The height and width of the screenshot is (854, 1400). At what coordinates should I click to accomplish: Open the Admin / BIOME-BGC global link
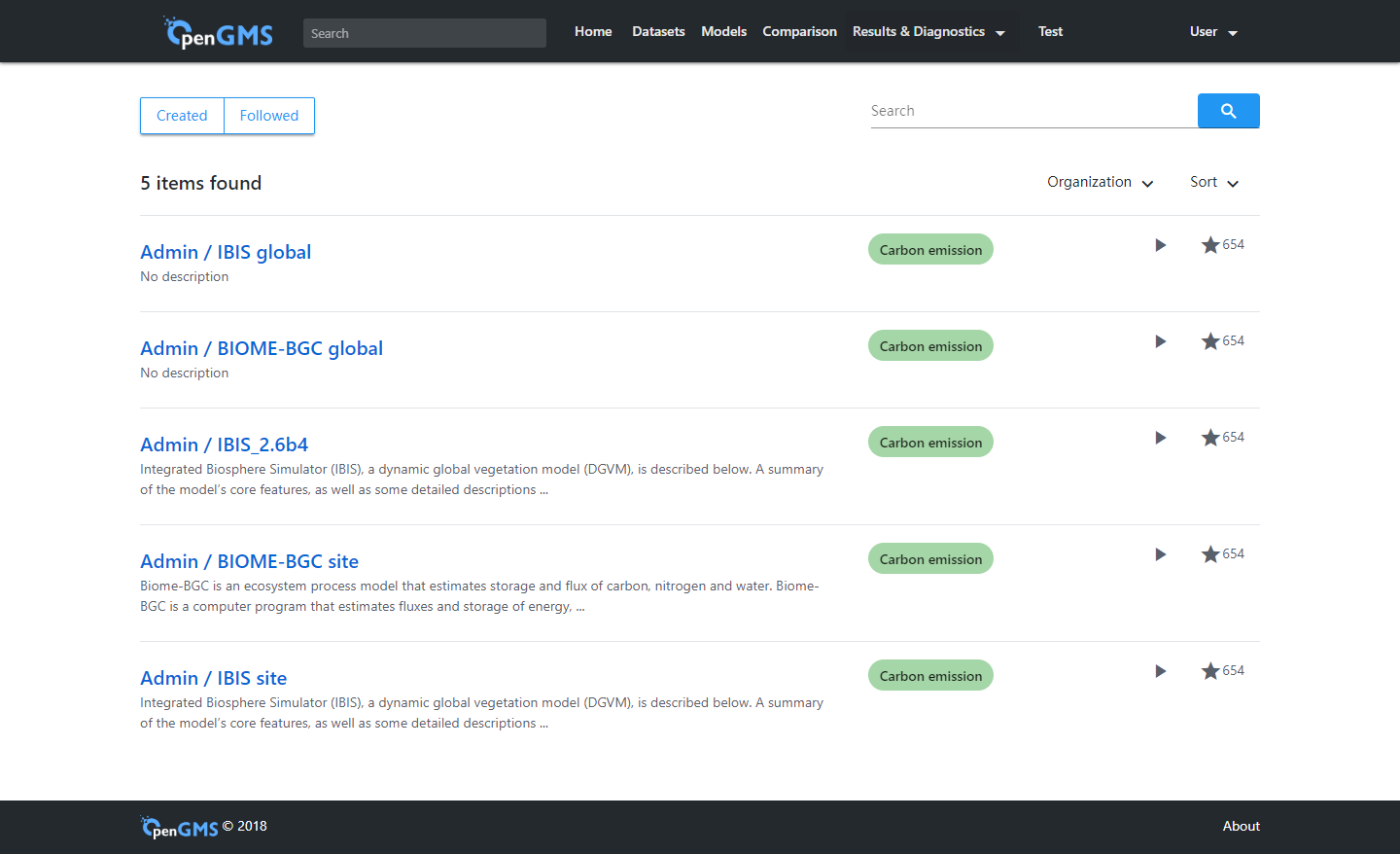(x=262, y=348)
